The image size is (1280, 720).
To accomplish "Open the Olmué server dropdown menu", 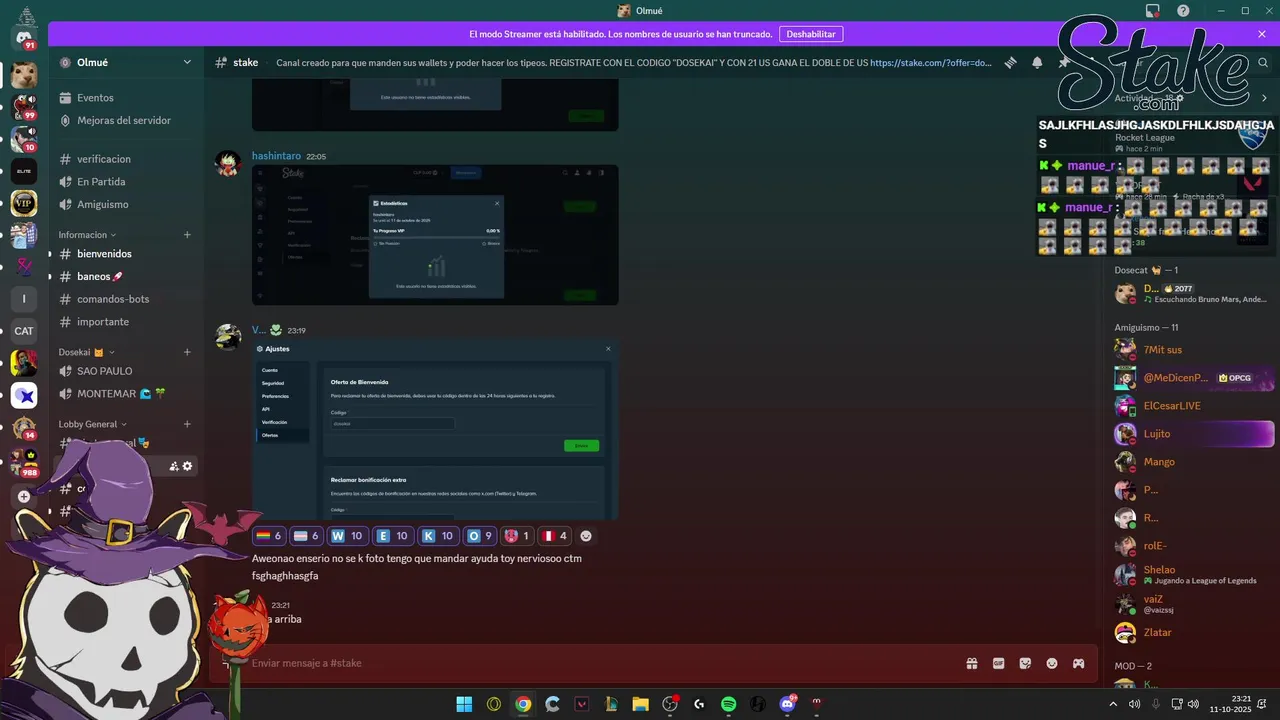I will (x=127, y=62).
